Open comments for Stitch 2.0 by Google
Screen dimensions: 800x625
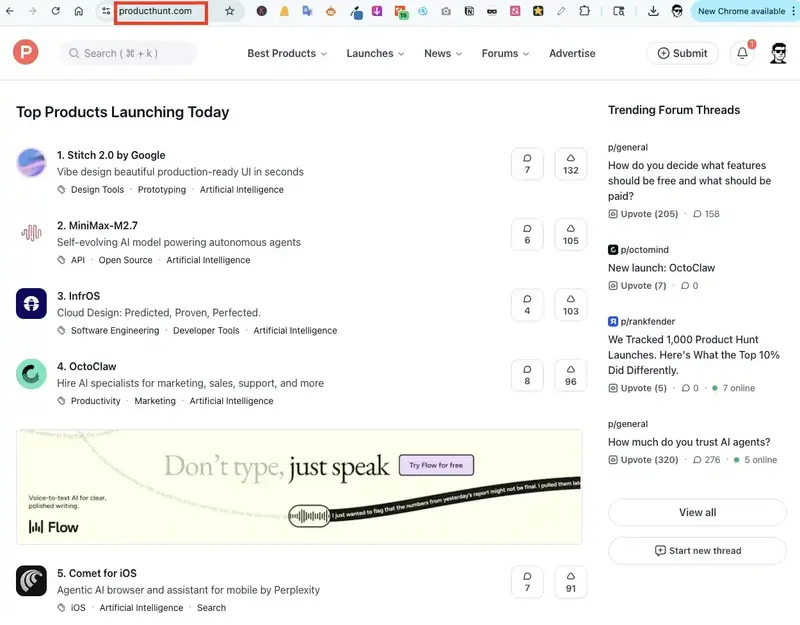click(527, 164)
